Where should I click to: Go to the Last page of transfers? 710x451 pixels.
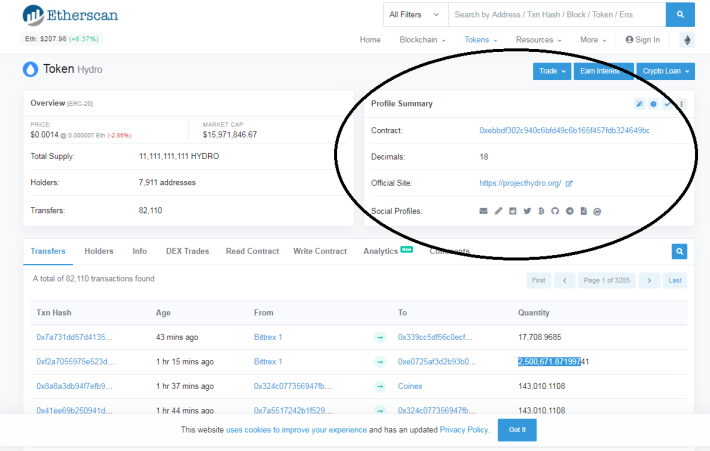(x=676, y=280)
